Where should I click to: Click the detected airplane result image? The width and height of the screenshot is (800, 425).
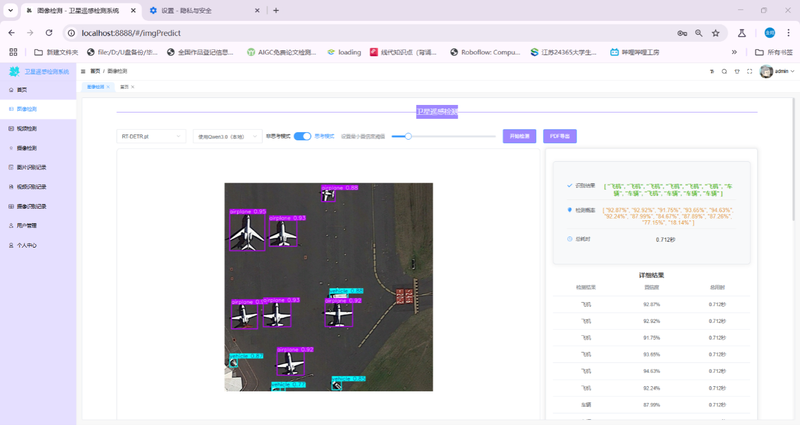(x=328, y=287)
